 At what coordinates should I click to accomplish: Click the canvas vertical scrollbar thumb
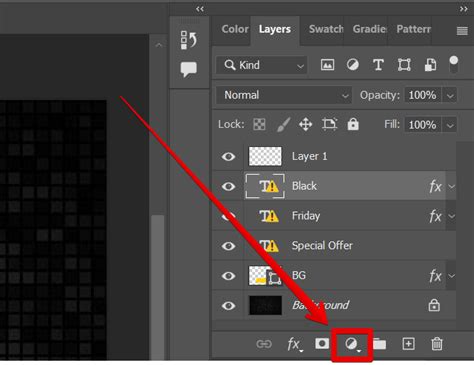tap(158, 287)
